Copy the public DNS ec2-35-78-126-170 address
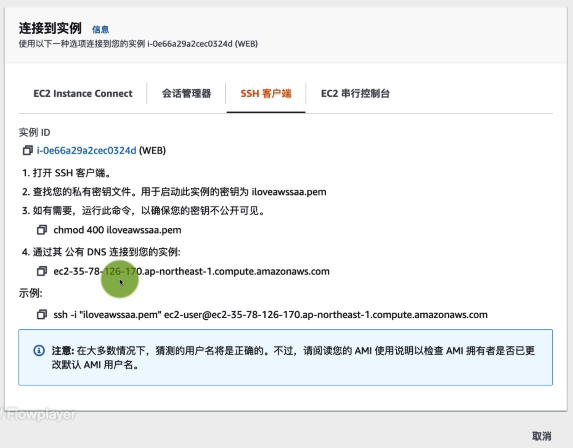Screen dimensions: 573x448 (42, 271)
